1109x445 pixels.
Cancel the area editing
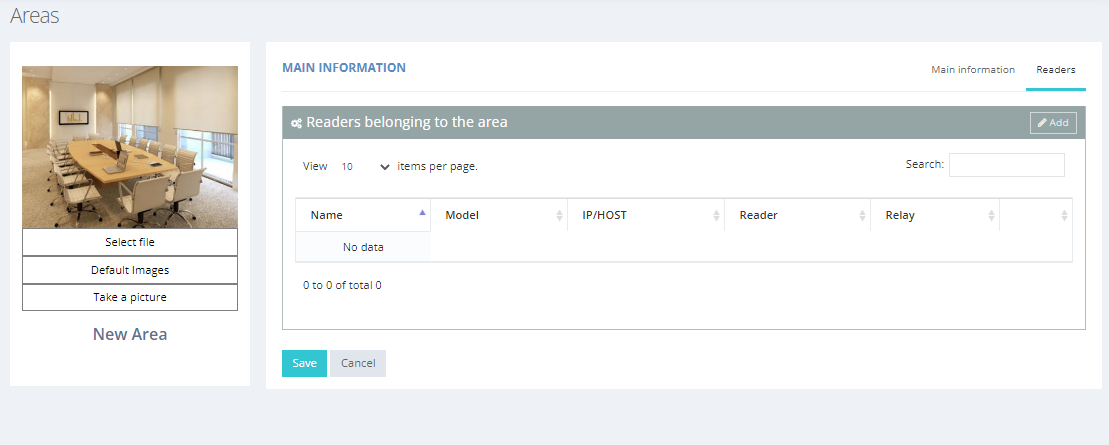tap(358, 363)
